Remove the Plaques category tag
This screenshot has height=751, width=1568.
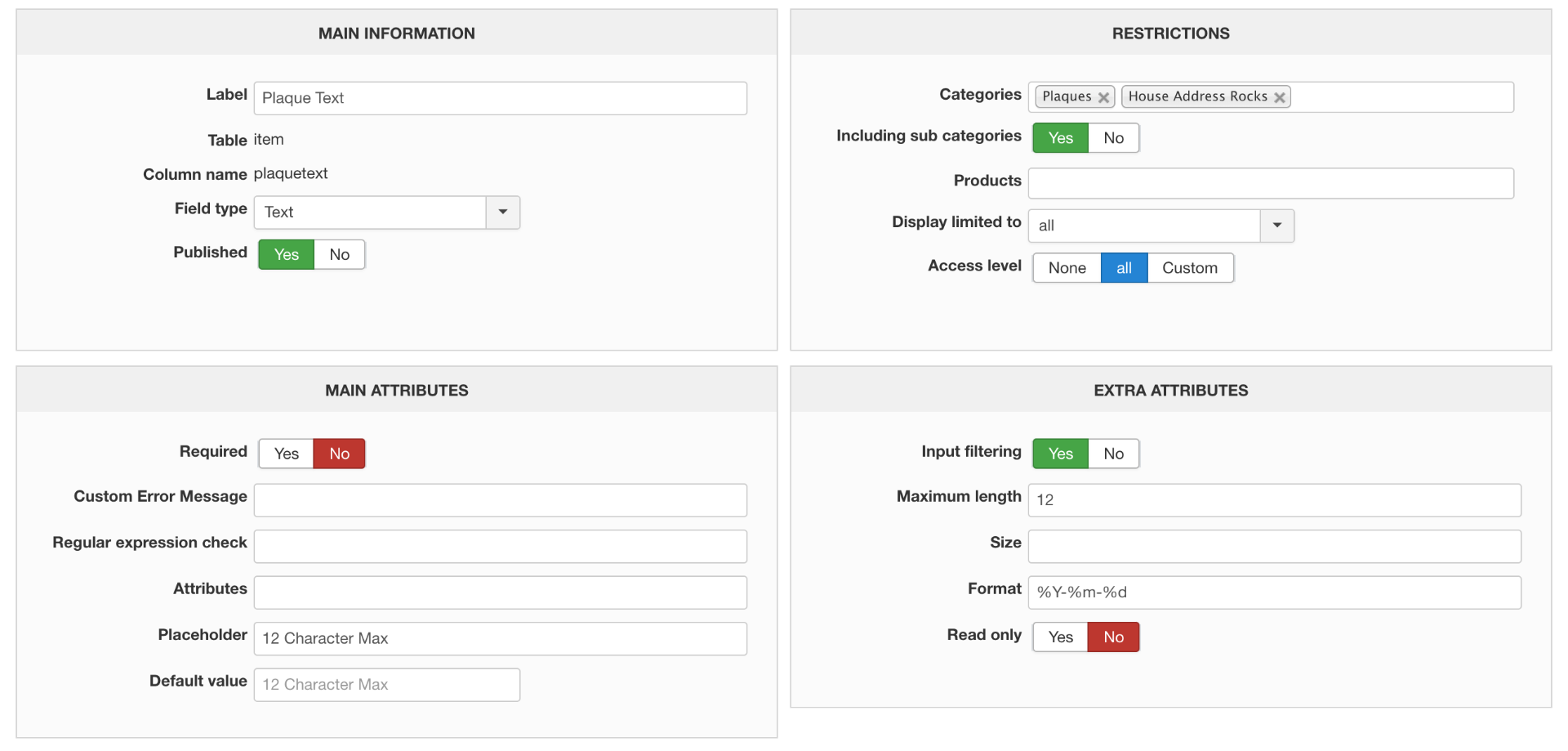point(1103,97)
